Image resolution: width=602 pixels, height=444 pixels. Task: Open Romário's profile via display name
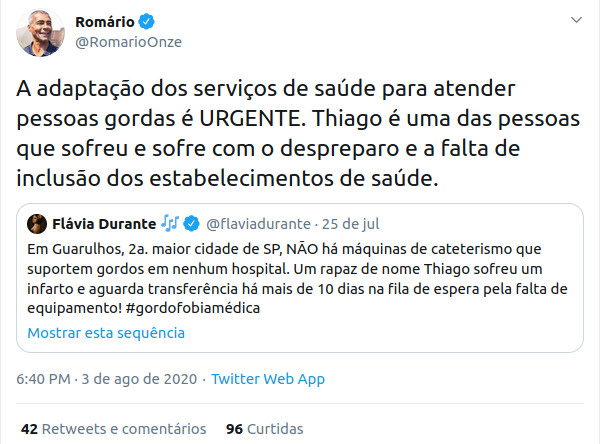coord(106,21)
